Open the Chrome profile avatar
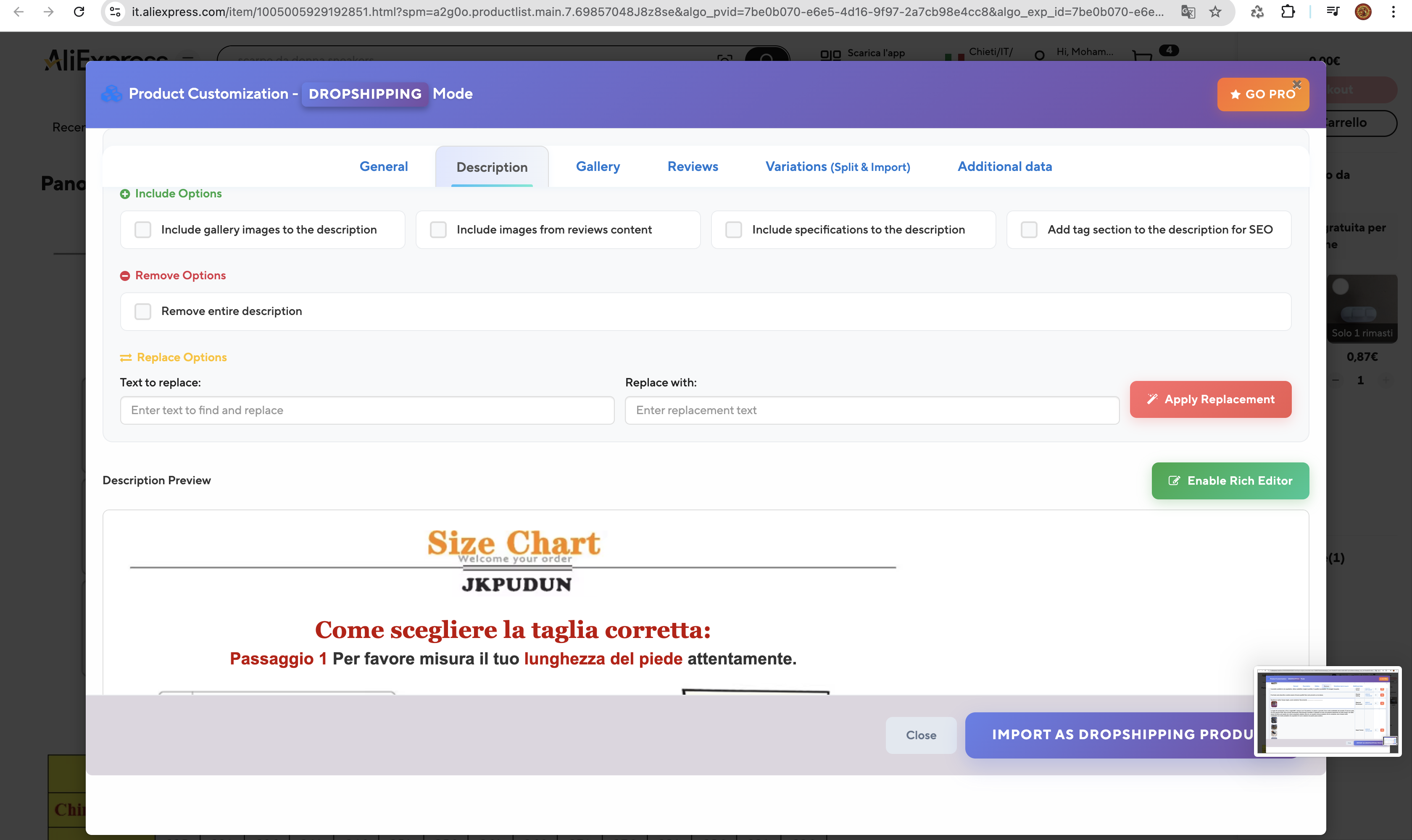 tap(1363, 11)
